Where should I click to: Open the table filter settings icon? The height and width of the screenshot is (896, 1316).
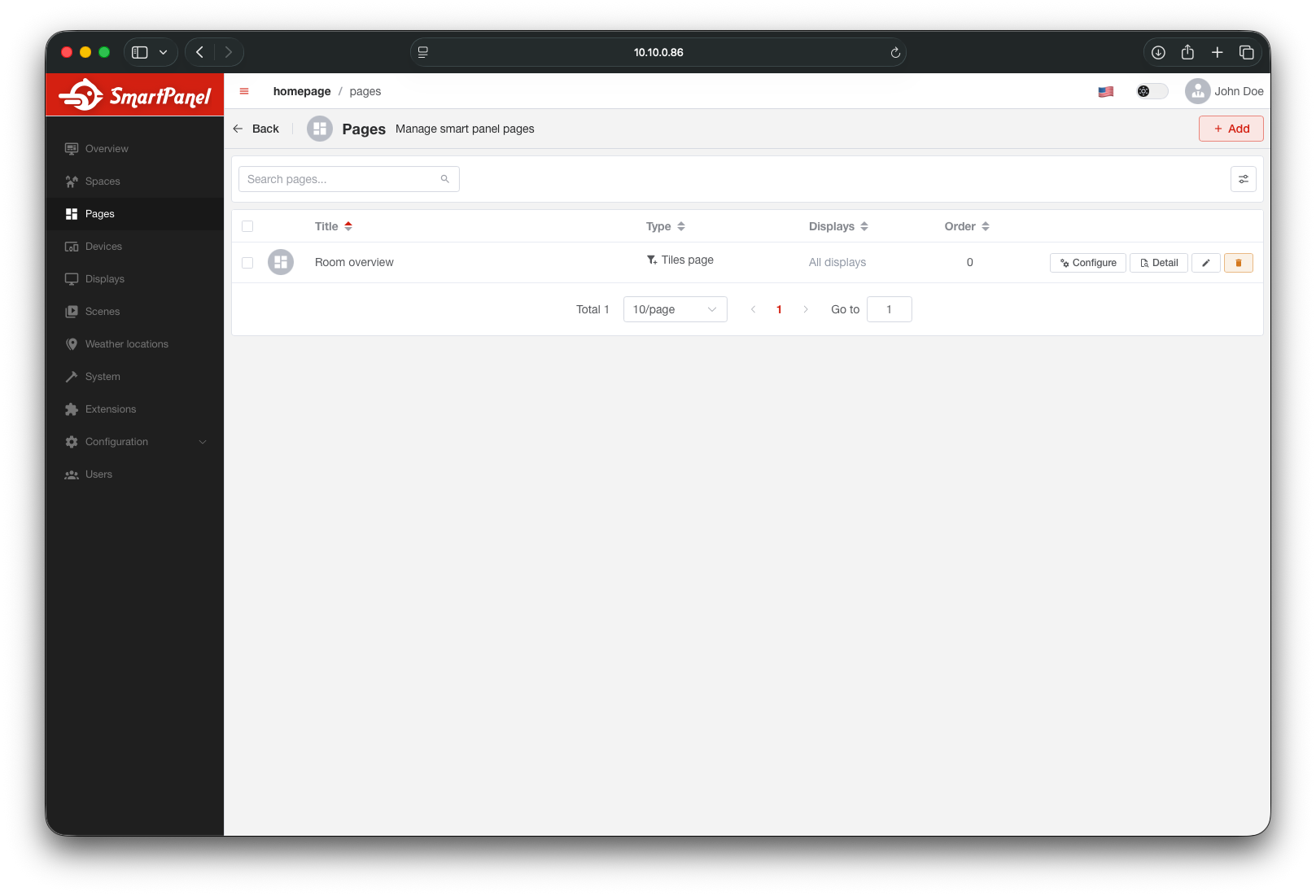[x=1244, y=178]
